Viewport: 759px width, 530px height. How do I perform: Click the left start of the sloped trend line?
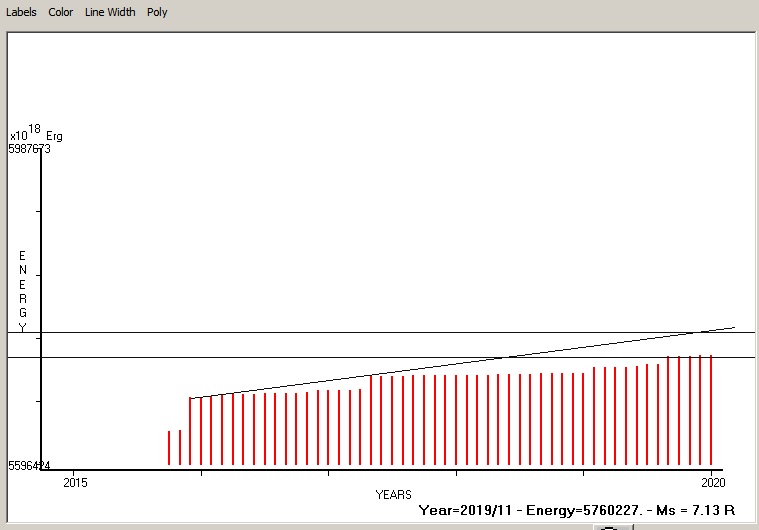click(191, 397)
